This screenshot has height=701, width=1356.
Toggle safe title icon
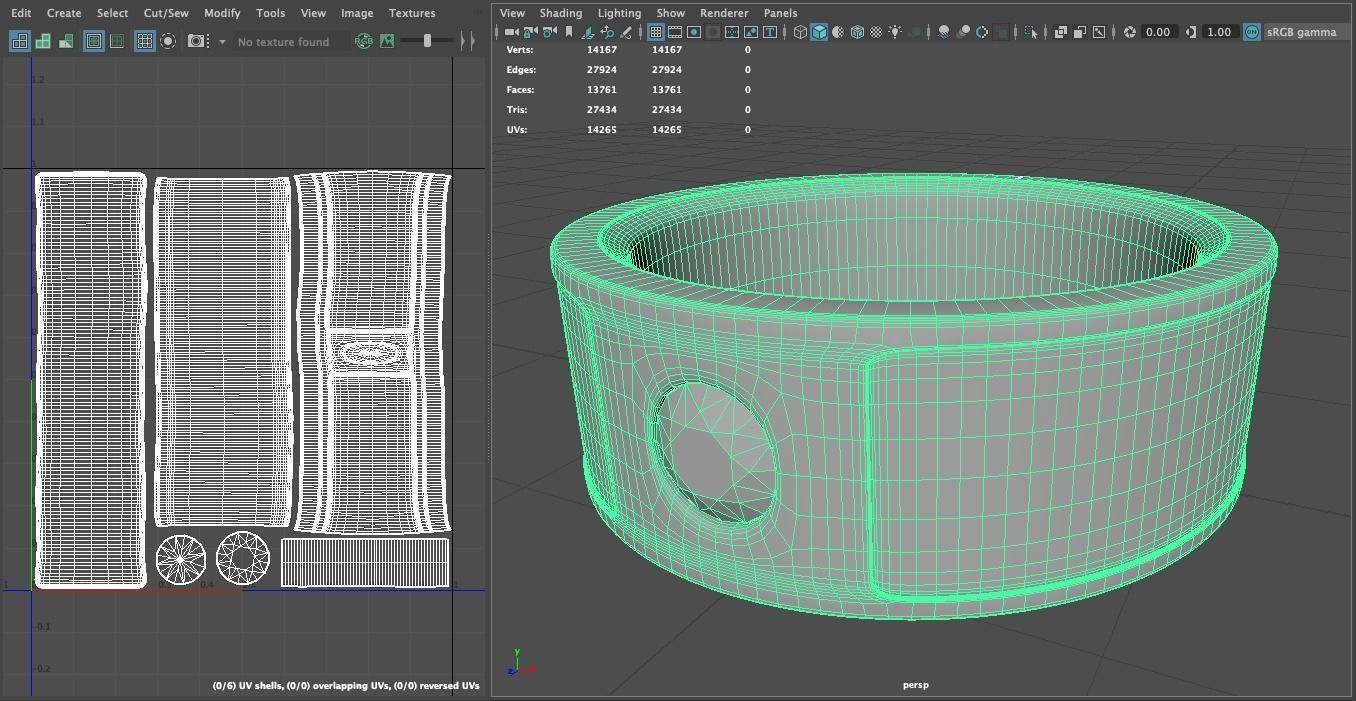(x=770, y=32)
